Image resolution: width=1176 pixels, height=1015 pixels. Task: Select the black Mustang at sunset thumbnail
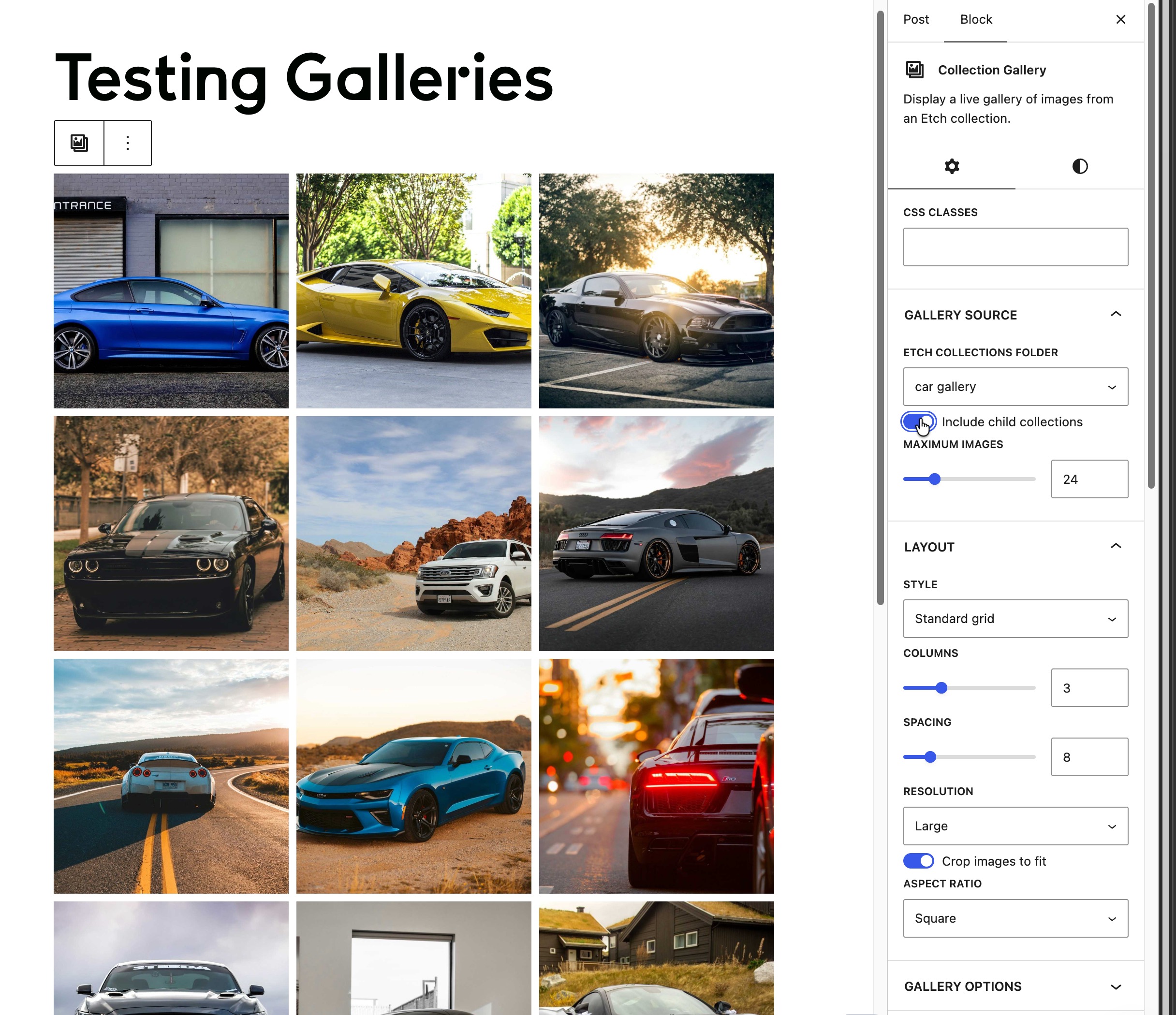[x=656, y=291]
